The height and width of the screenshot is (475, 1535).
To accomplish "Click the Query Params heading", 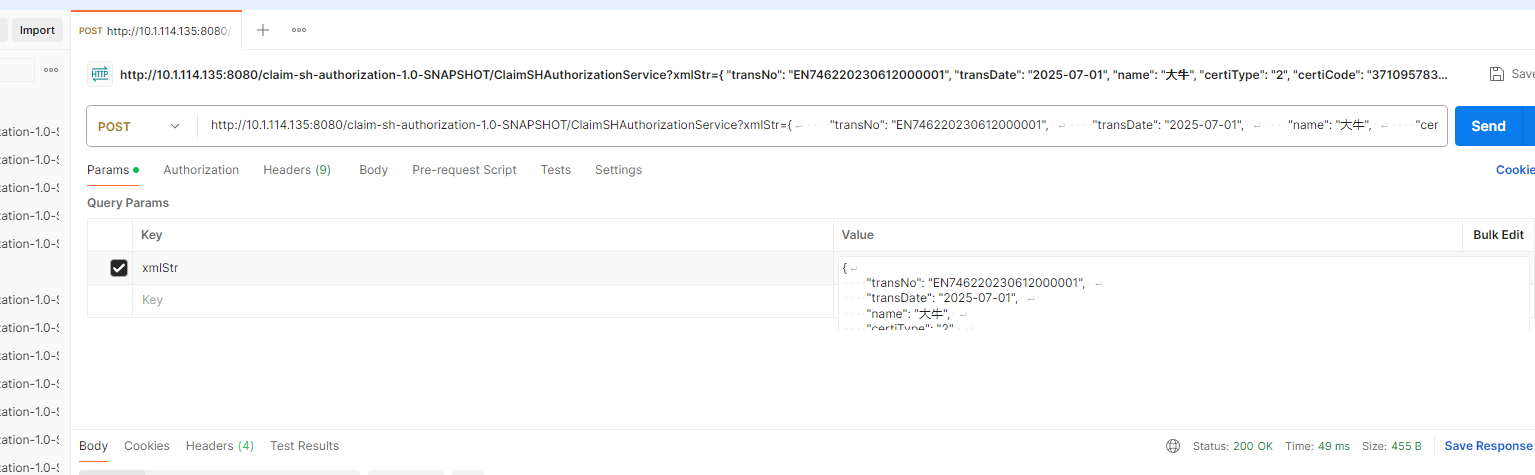I will pos(128,203).
